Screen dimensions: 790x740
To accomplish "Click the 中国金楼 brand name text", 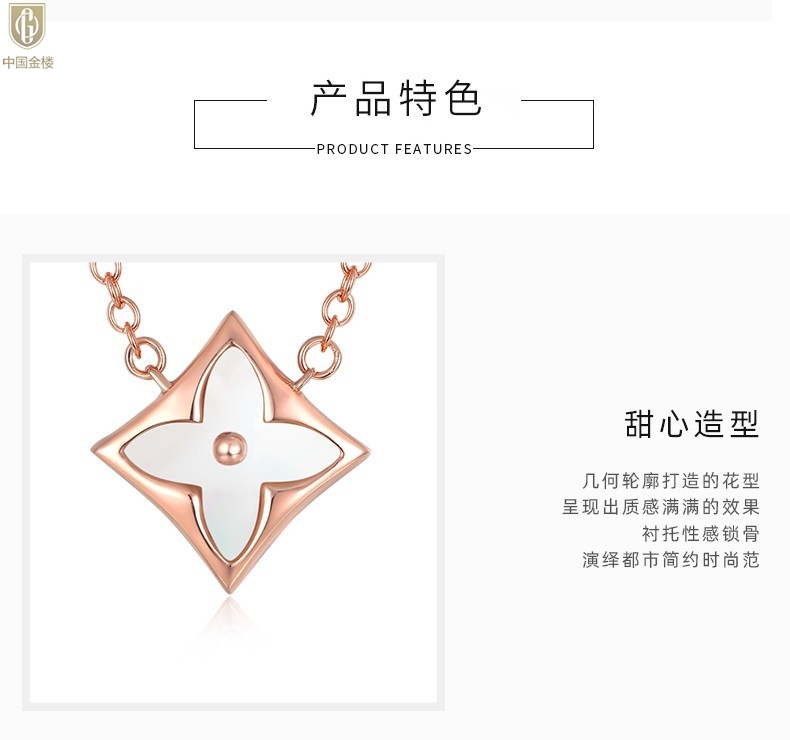I will pos(28,62).
